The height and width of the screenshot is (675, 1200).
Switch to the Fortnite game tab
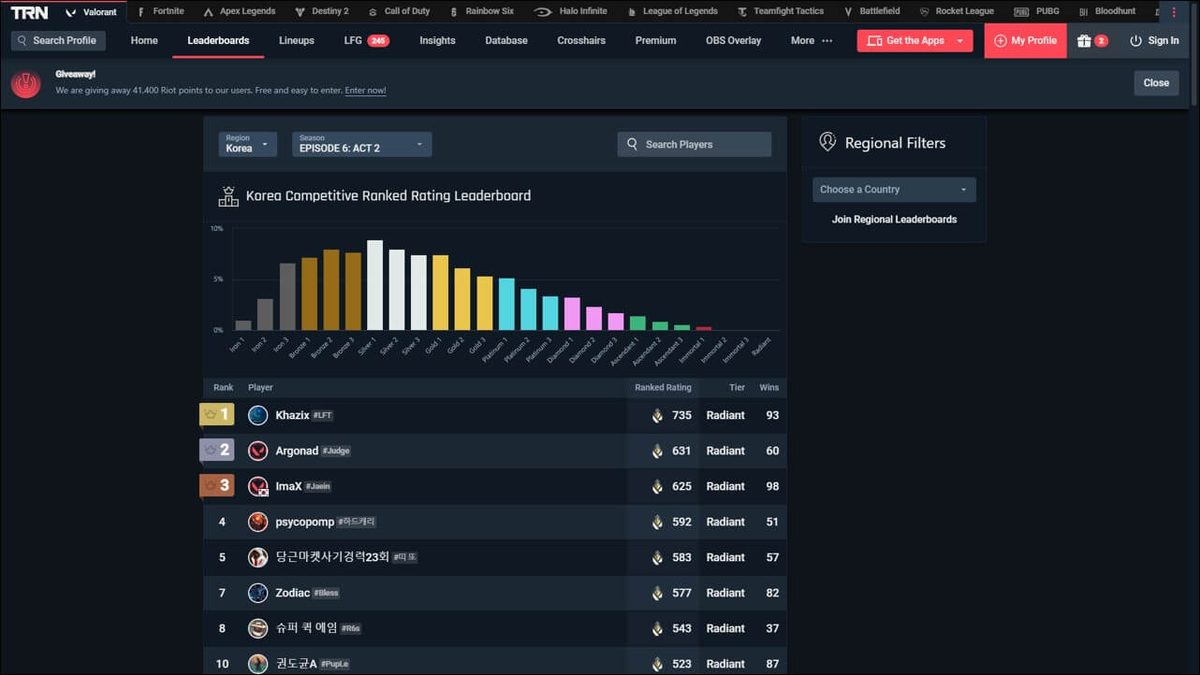pos(160,12)
